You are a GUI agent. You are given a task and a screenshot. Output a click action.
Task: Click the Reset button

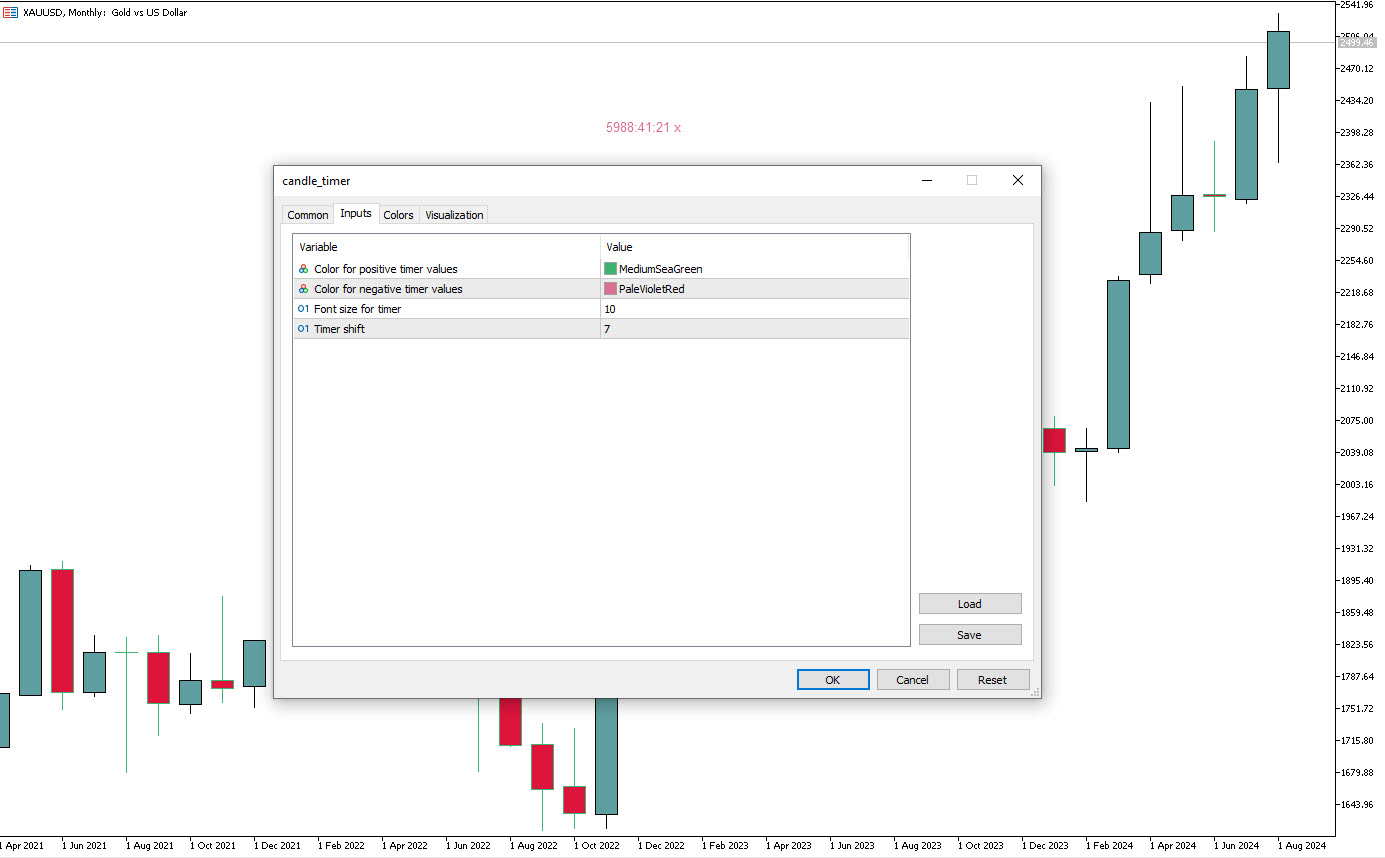point(992,680)
